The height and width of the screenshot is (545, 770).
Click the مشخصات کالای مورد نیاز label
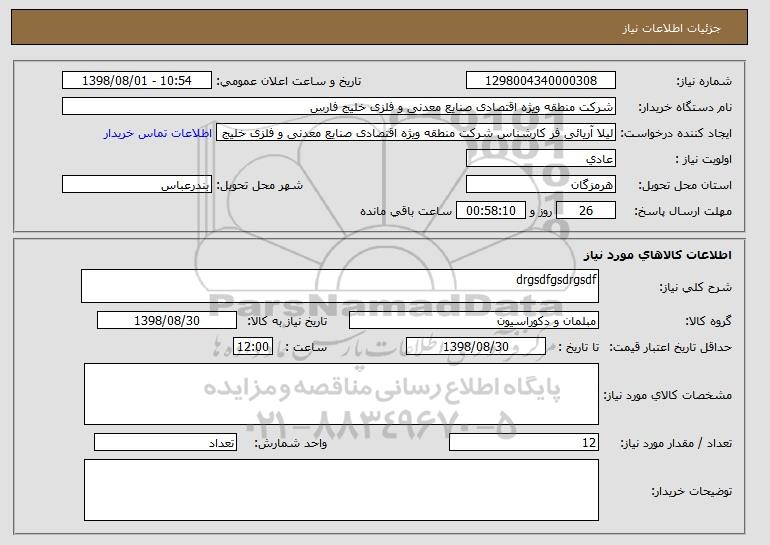pos(668,395)
